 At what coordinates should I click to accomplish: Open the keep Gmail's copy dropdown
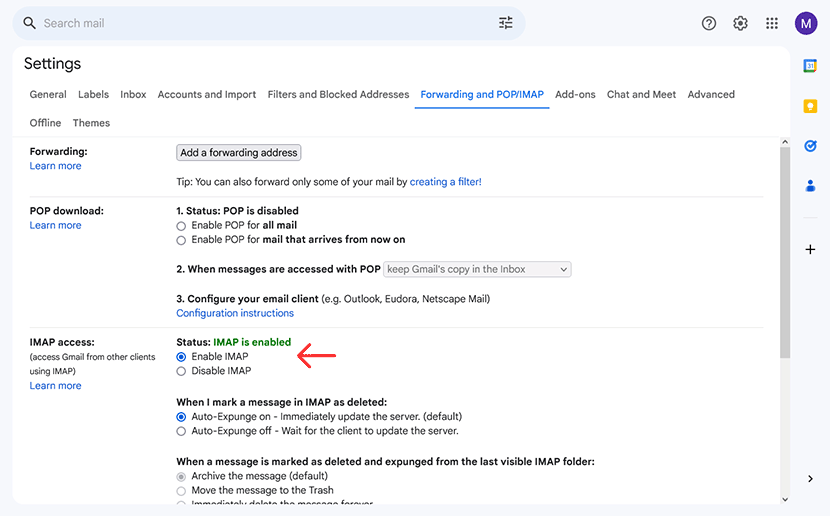click(x=477, y=269)
